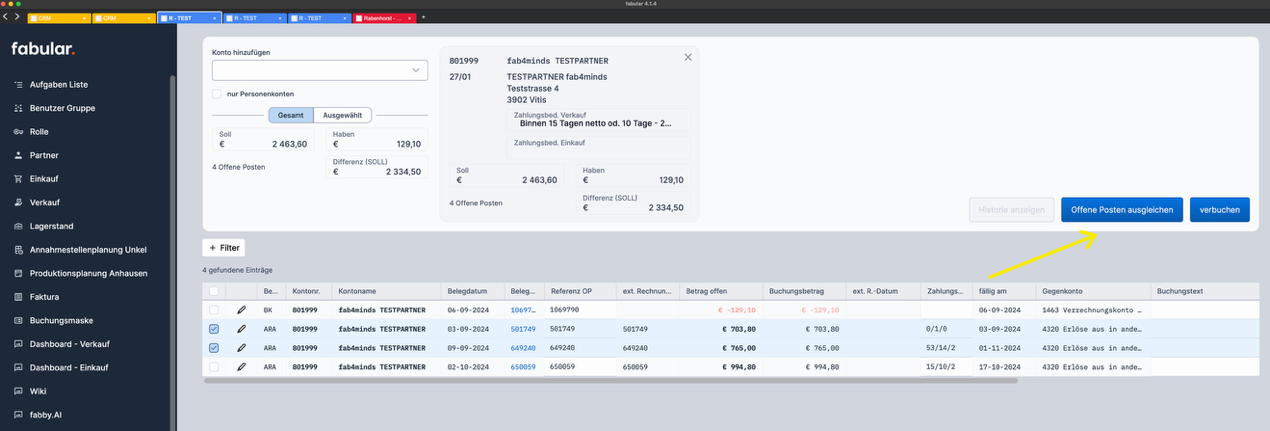Click the pencil edit icon for row 650059
1270x431 pixels.
point(241,367)
